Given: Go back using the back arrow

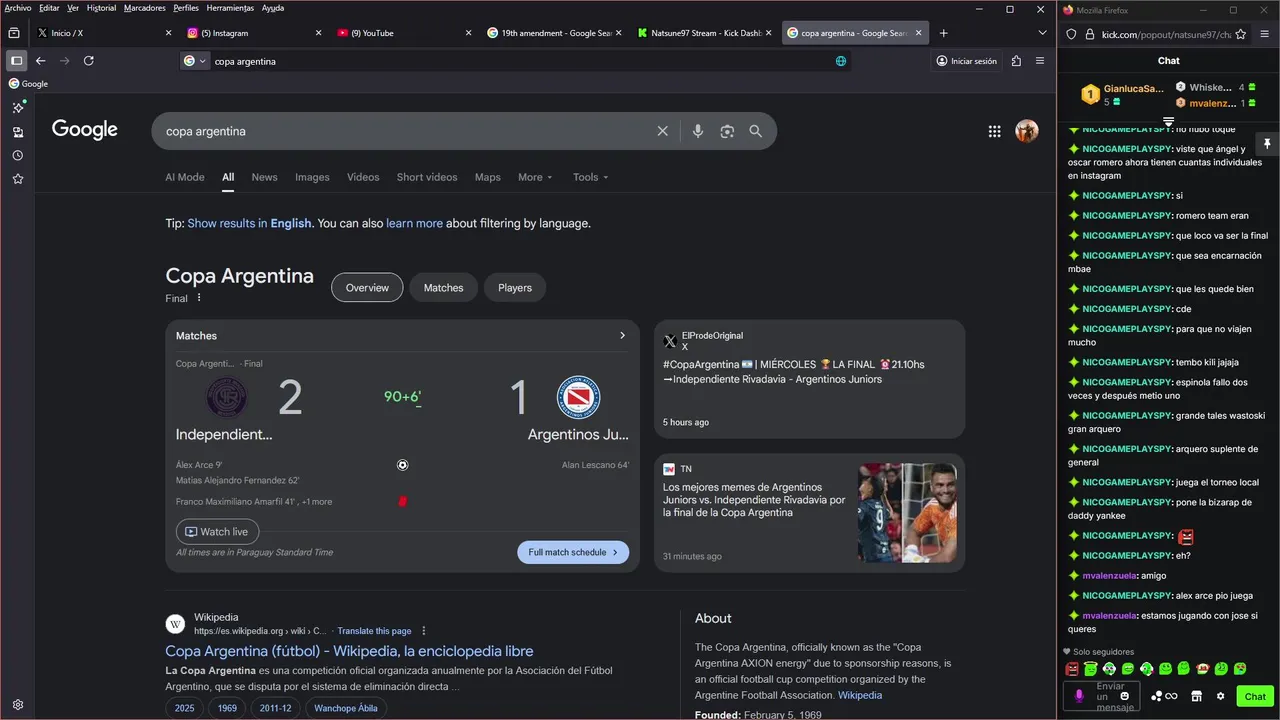Looking at the screenshot, I should tap(41, 61).
